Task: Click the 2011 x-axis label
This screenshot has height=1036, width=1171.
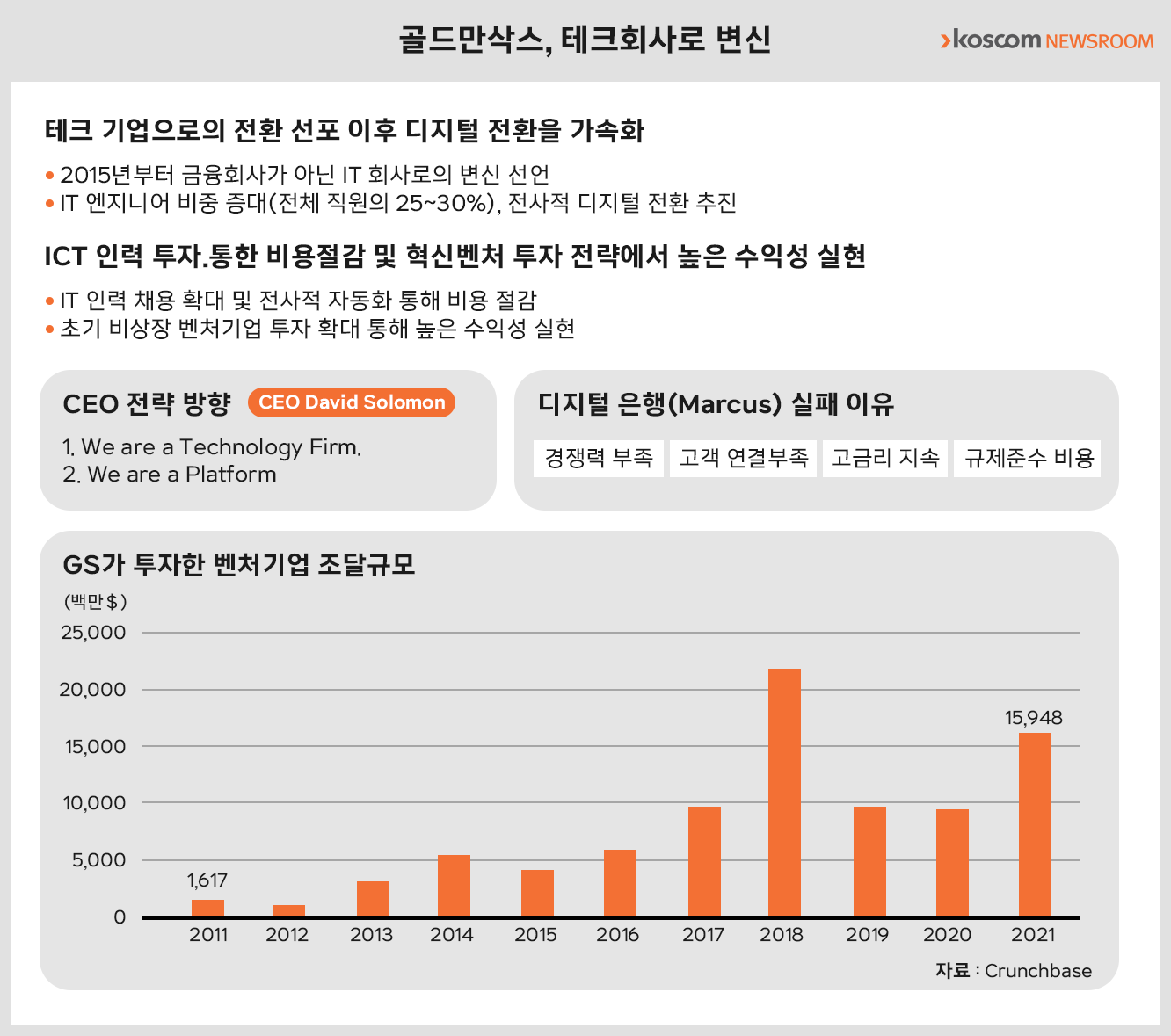Action: tap(208, 935)
